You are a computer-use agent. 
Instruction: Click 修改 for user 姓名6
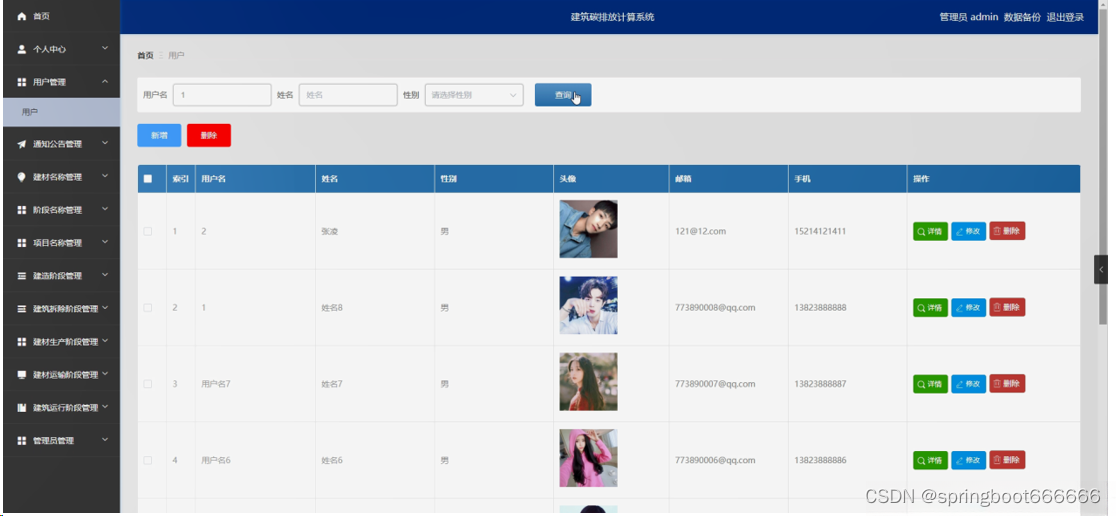(x=968, y=460)
